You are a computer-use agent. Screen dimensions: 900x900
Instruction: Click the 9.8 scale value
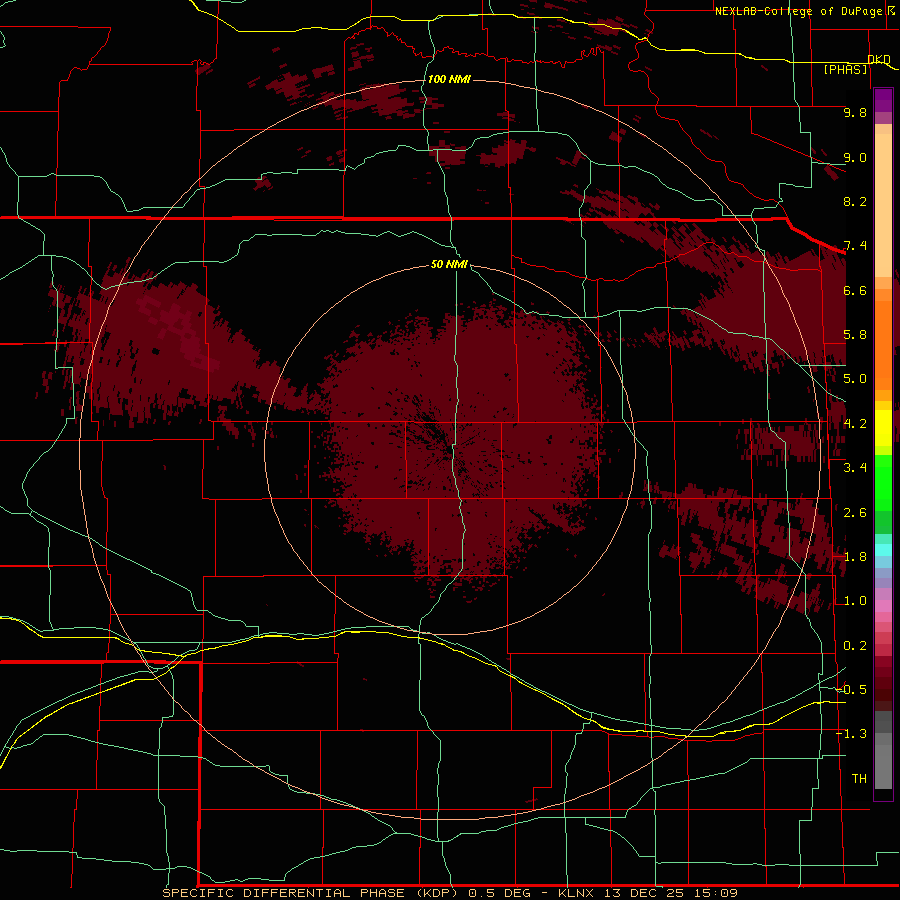click(855, 112)
